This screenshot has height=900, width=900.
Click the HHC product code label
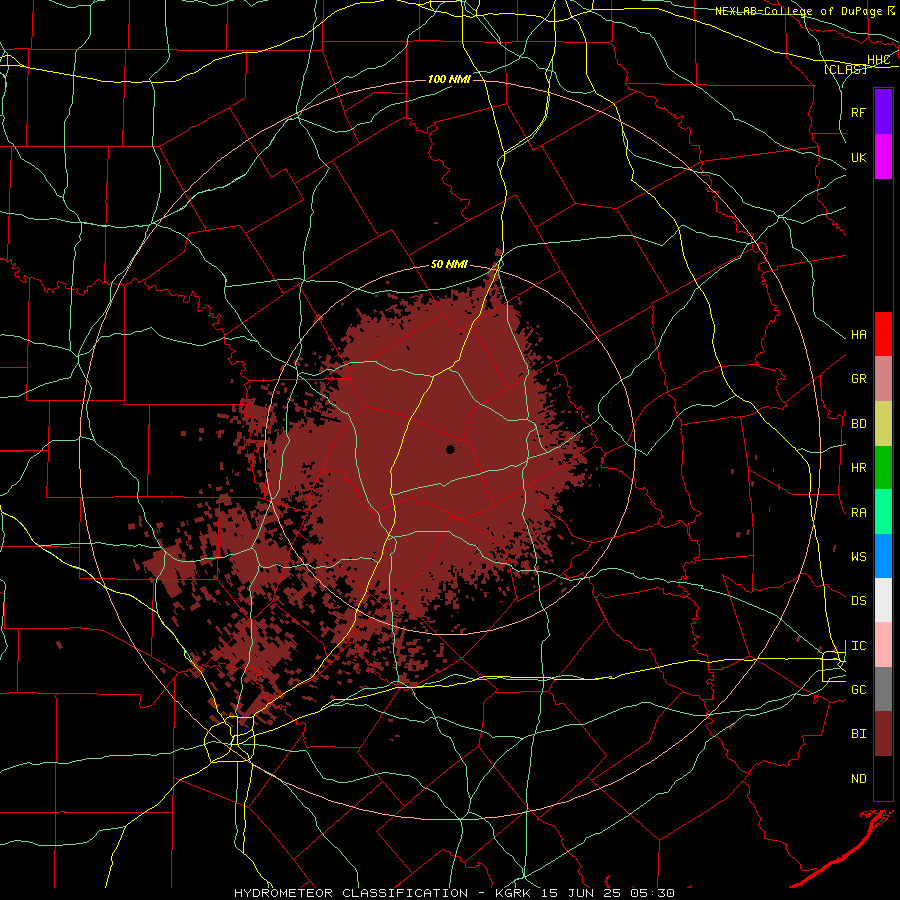879,60
